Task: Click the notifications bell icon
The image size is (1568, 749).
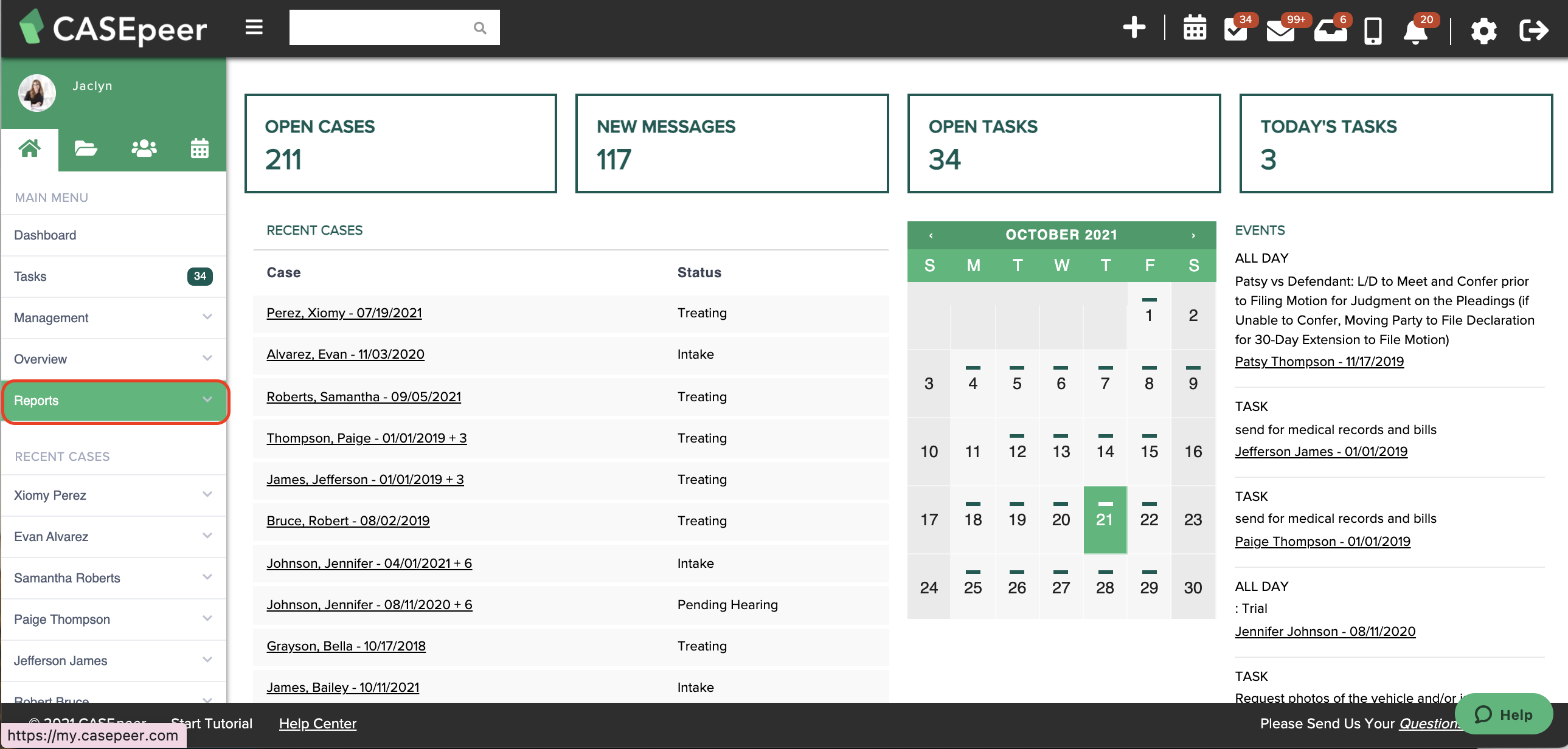Action: point(1415,32)
